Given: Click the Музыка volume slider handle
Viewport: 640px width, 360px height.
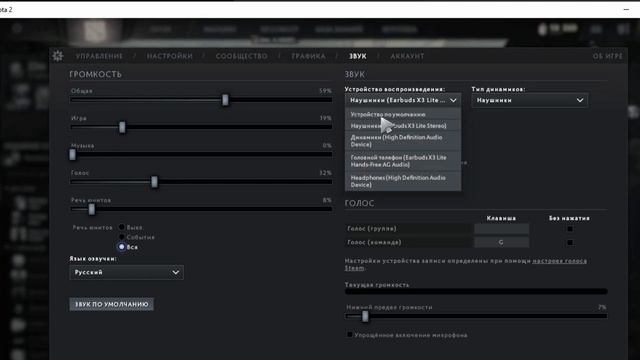Looking at the screenshot, I should click(73, 155).
